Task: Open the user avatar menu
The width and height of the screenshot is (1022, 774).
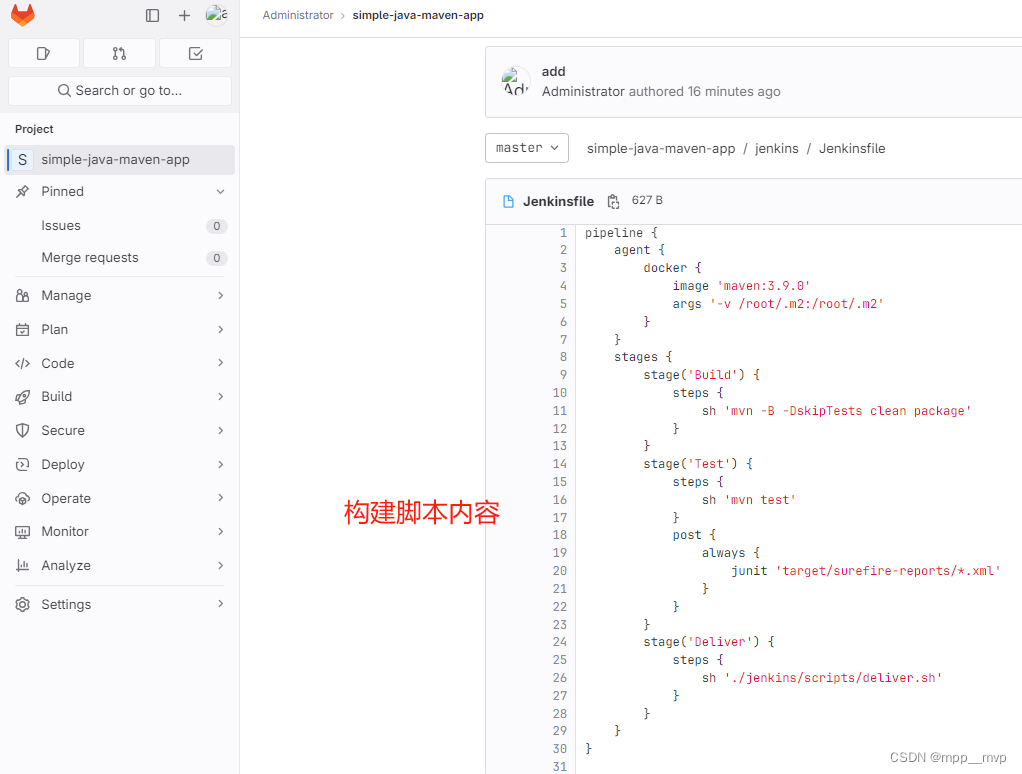Action: tap(216, 15)
